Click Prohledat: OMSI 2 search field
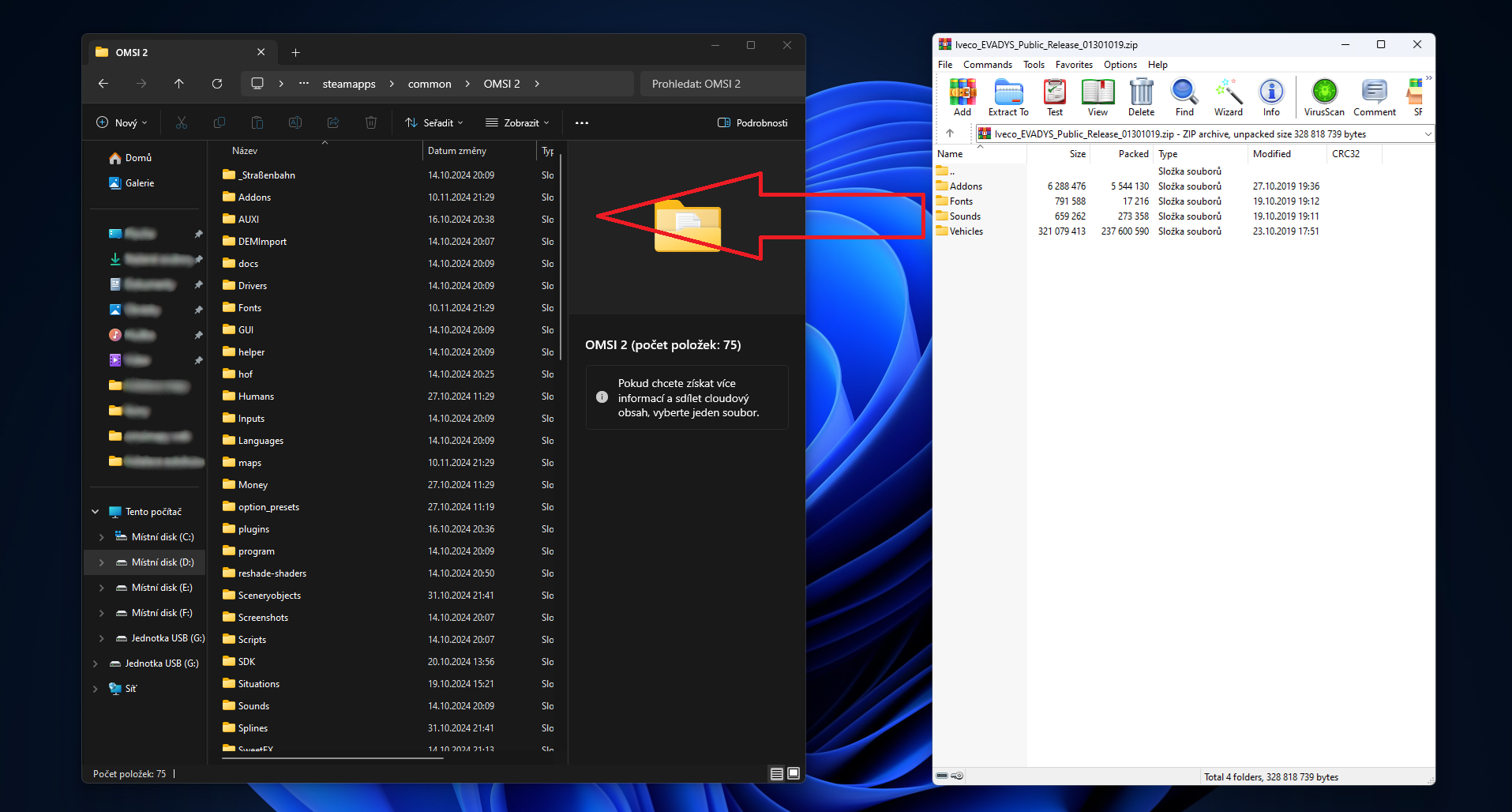Screen dimensions: 1512x812 pos(722,84)
